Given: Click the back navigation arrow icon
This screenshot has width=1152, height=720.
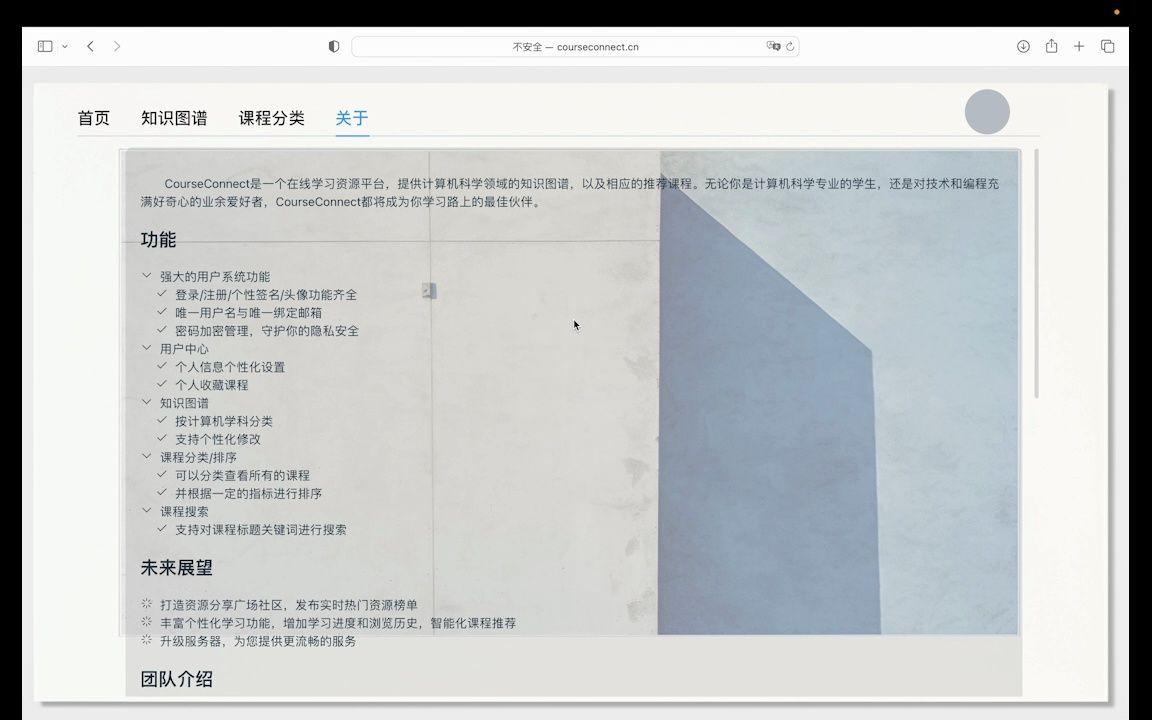Looking at the screenshot, I should click(90, 46).
